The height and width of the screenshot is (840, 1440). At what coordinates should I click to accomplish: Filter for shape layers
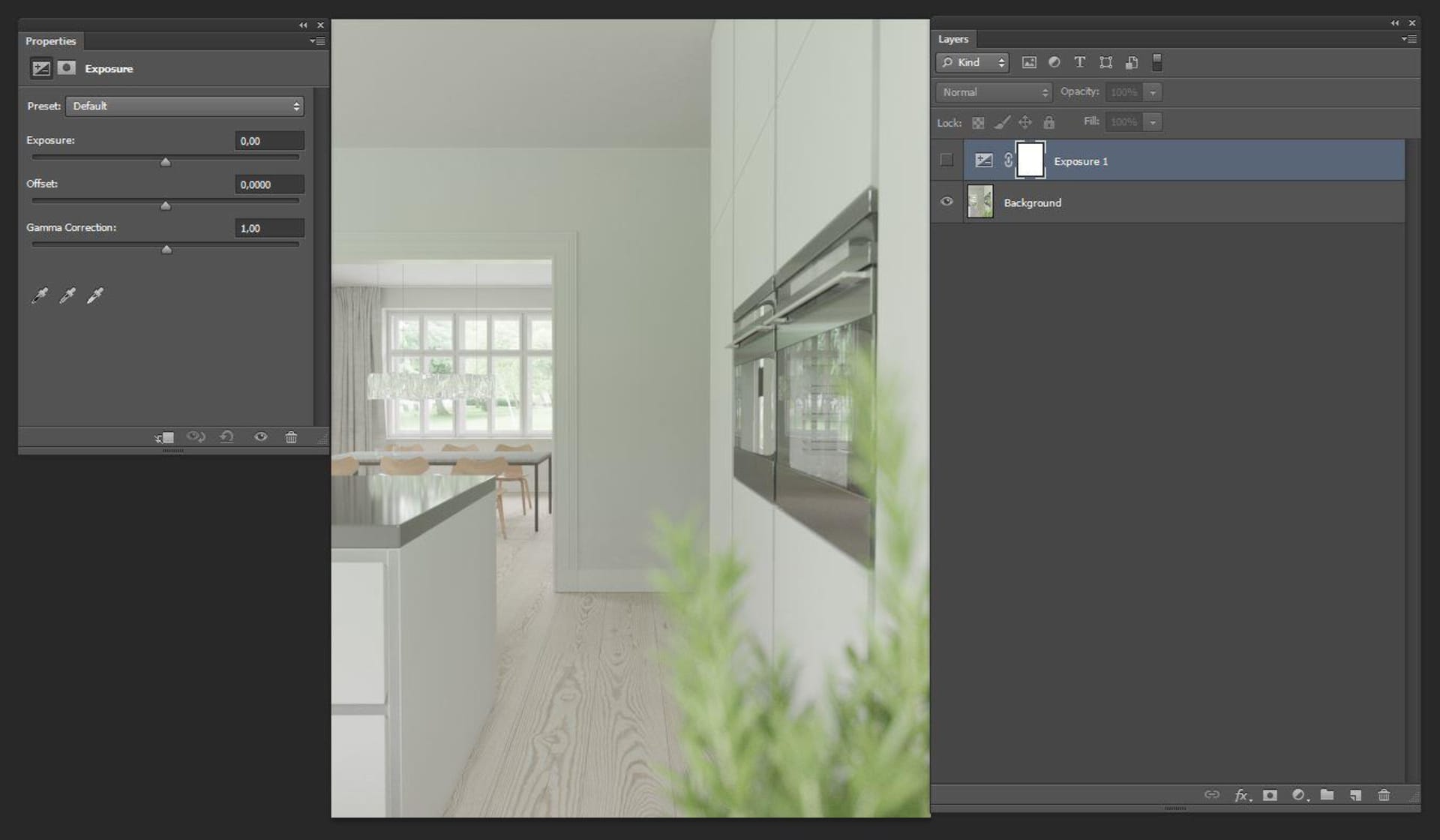point(1105,62)
